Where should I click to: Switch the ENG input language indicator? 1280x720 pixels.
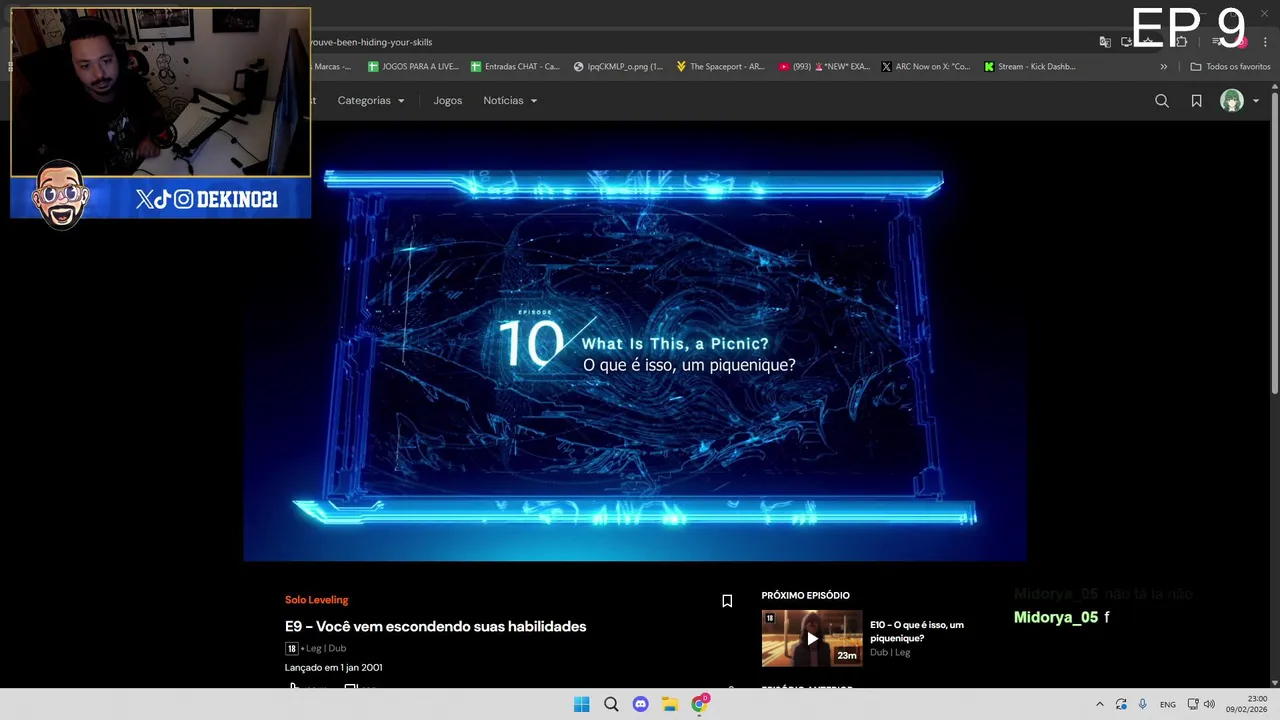point(1167,705)
